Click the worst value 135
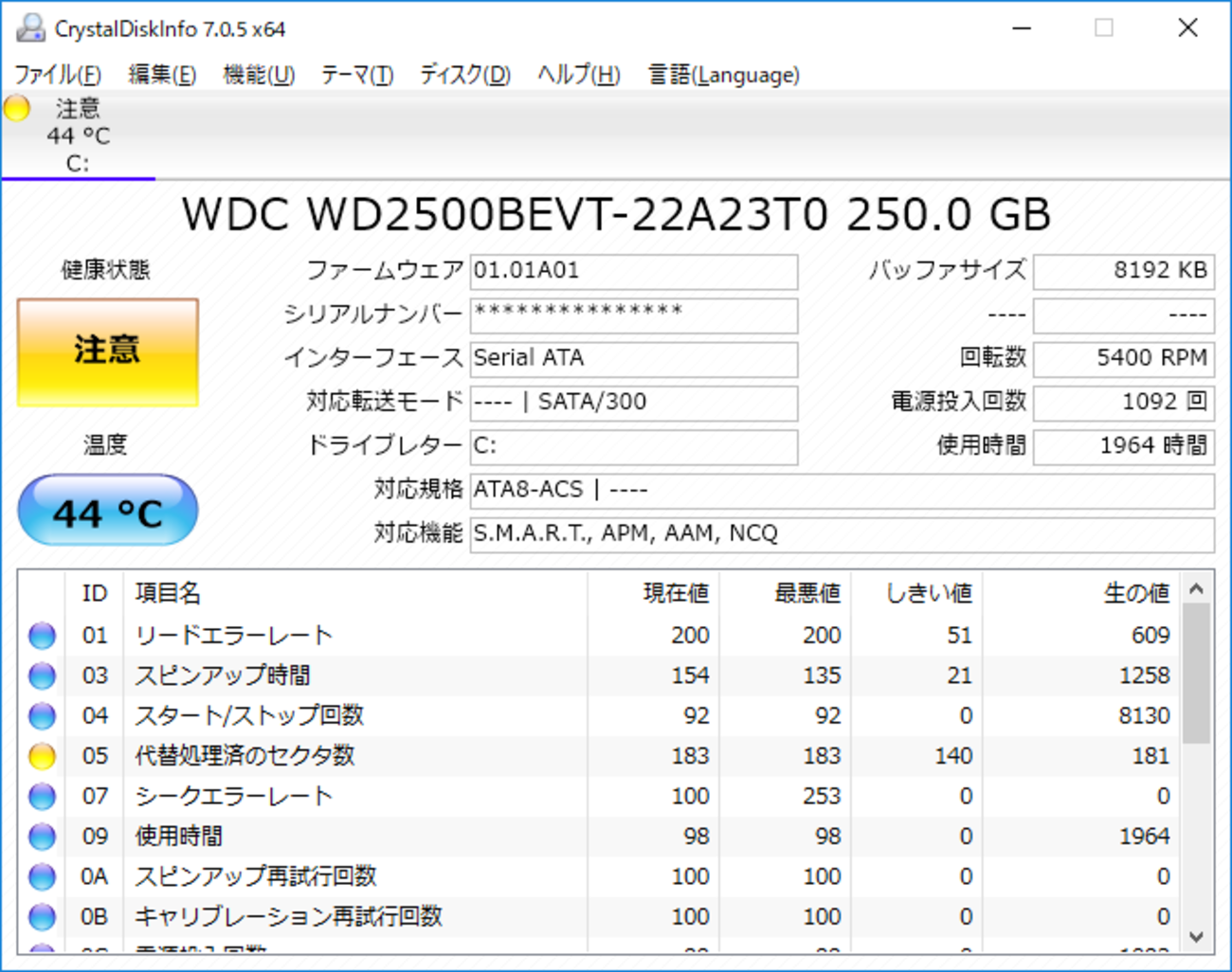This screenshot has width=1232, height=972. (822, 675)
